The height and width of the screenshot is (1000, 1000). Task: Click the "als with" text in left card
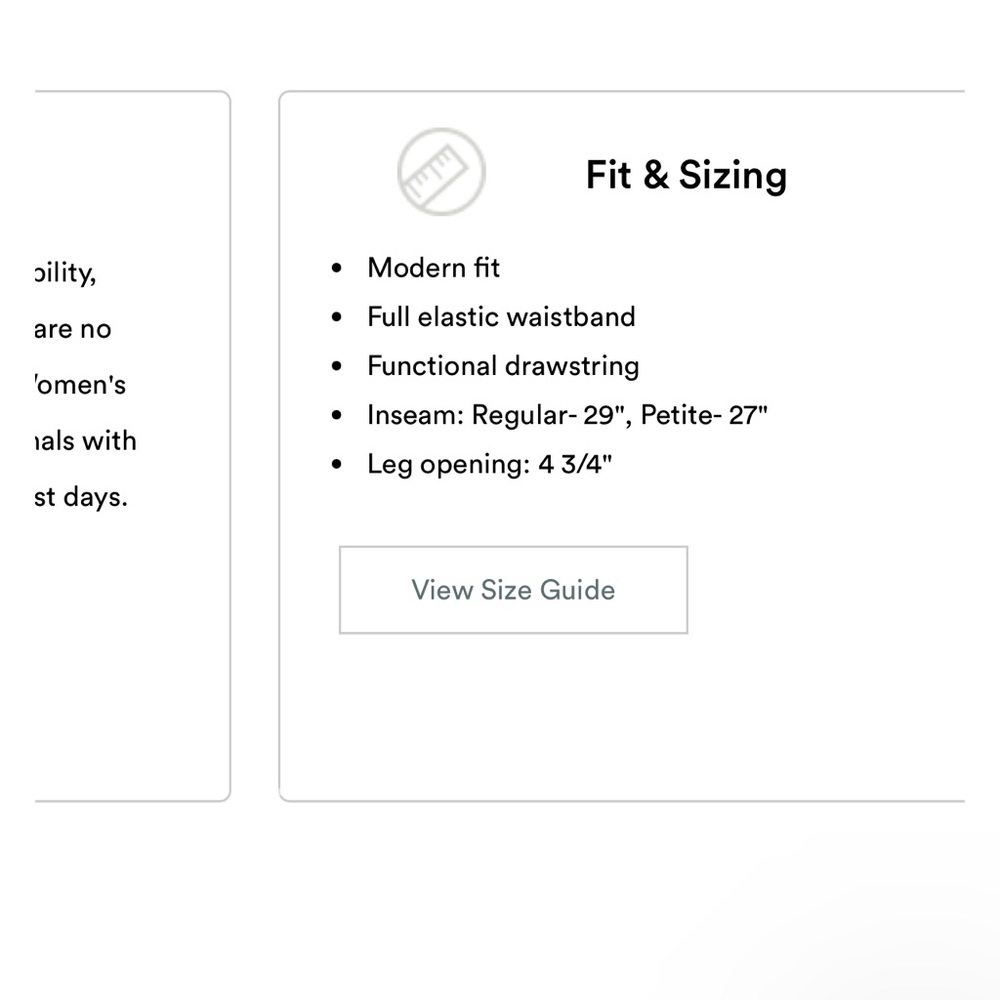click(85, 441)
